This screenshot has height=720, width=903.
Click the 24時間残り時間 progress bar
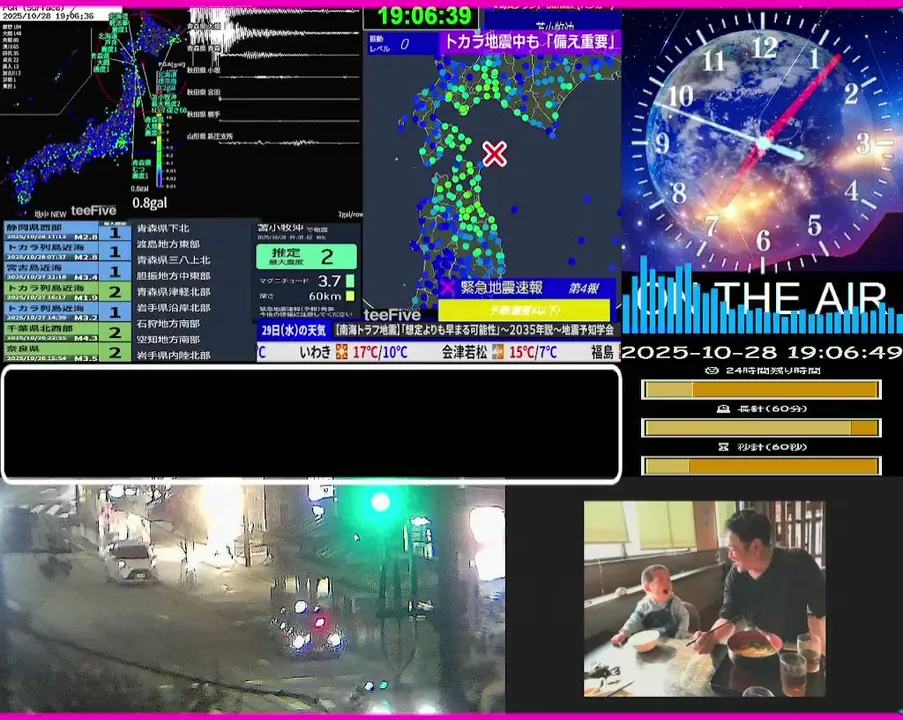[x=761, y=390]
